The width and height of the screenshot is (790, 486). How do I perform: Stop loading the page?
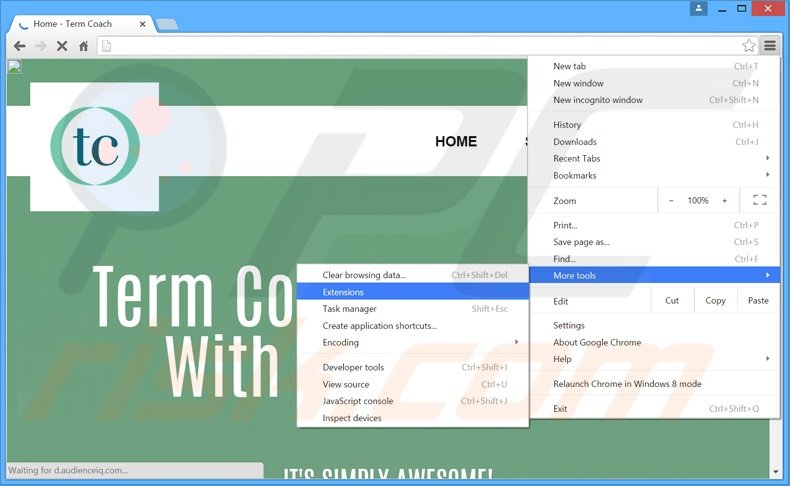62,46
